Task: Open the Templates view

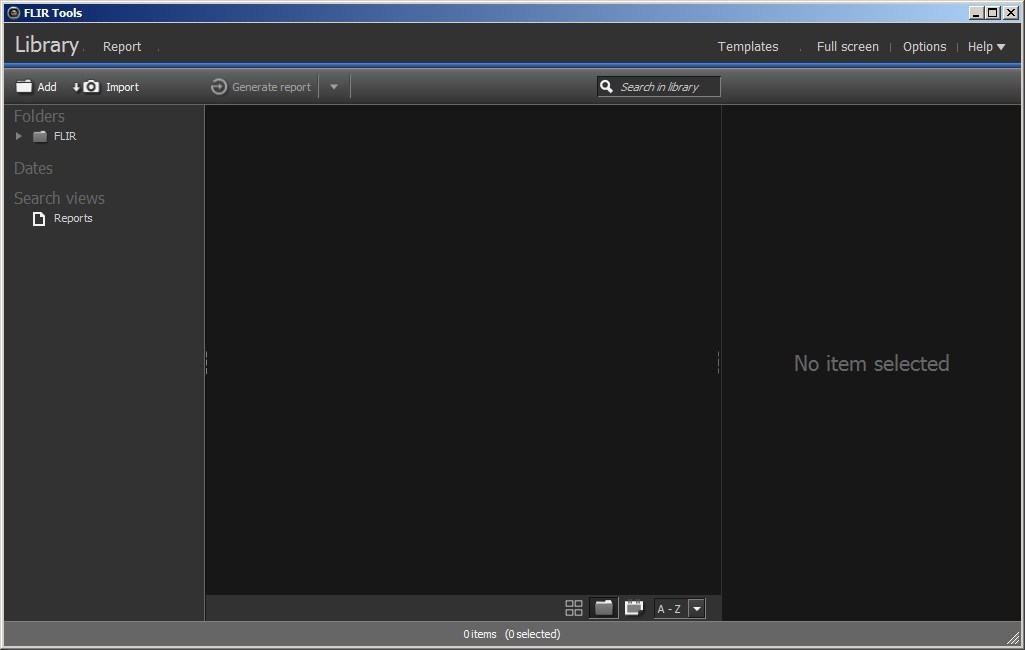Action: click(x=747, y=46)
